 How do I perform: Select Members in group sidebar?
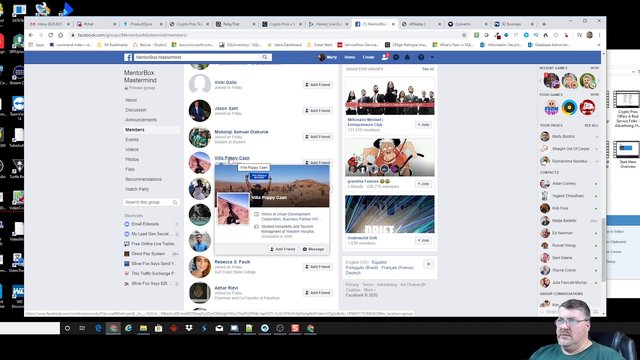click(135, 130)
